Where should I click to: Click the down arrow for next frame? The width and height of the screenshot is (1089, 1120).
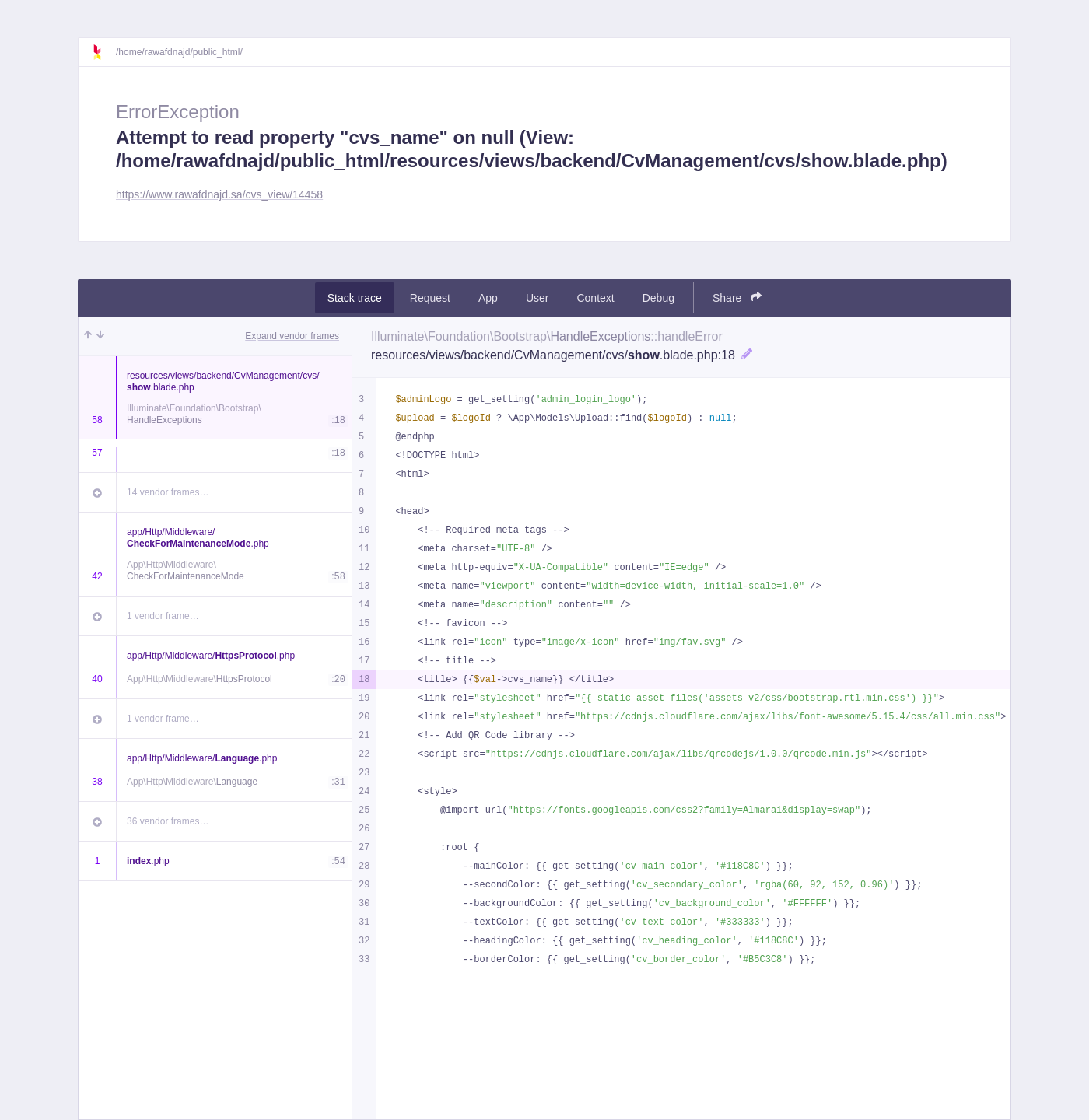100,334
